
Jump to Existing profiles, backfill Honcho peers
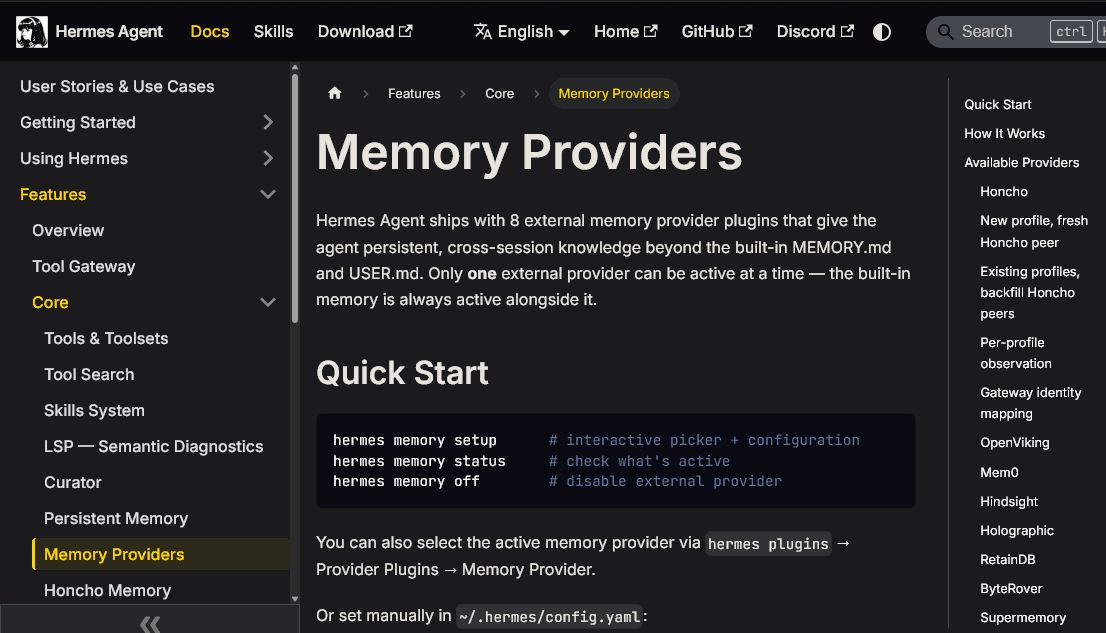tap(1030, 292)
